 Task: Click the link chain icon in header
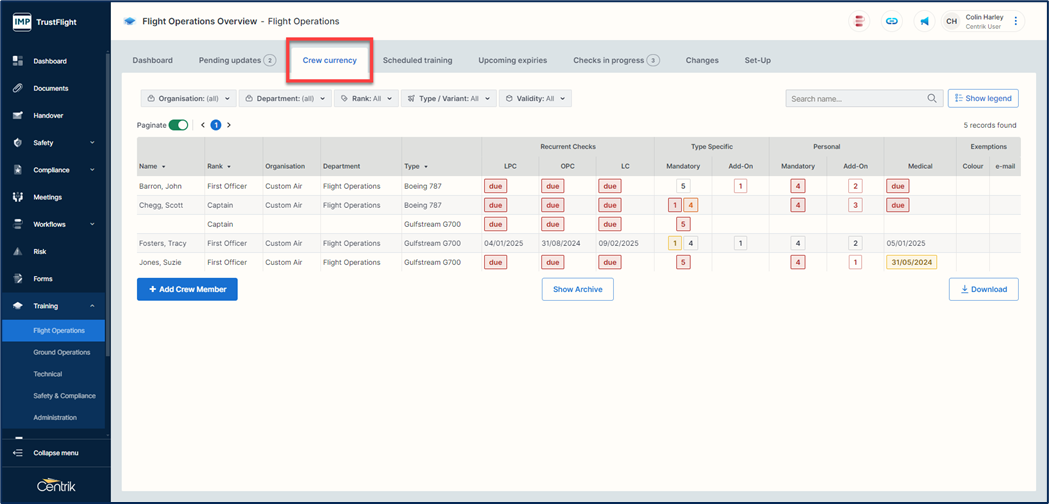pos(892,21)
